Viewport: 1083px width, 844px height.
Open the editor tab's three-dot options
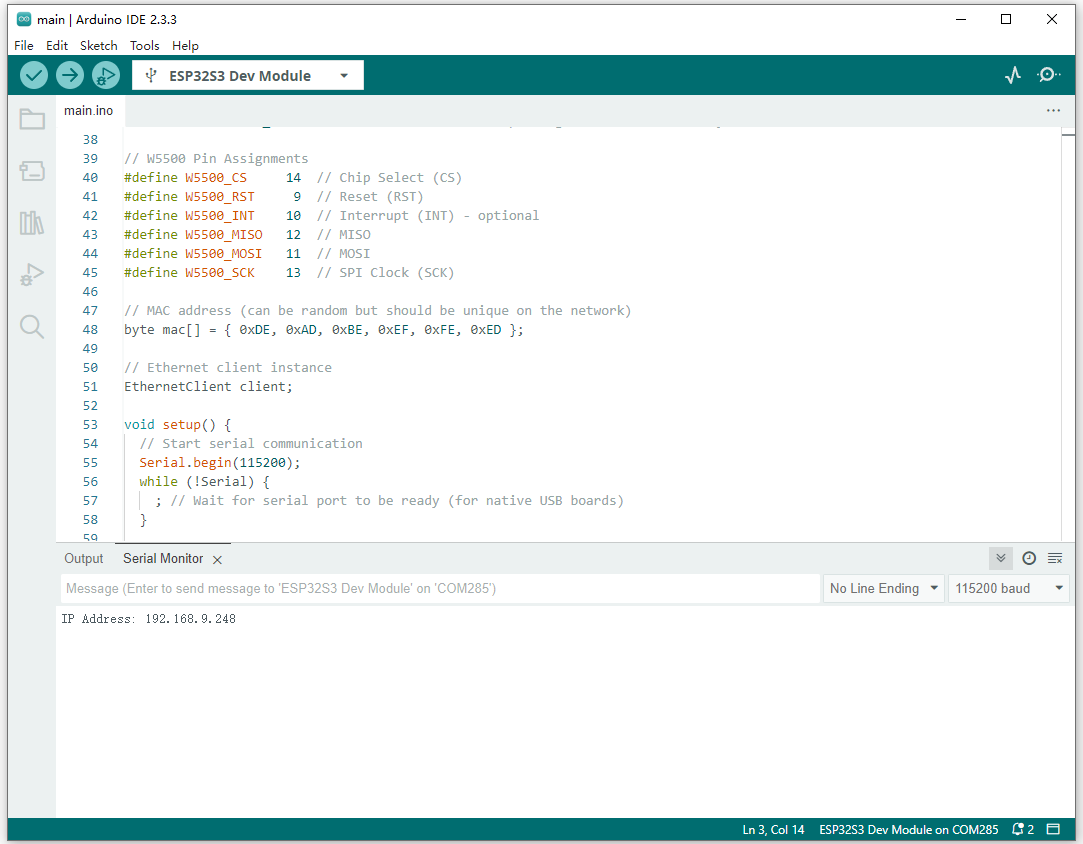[x=1053, y=110]
